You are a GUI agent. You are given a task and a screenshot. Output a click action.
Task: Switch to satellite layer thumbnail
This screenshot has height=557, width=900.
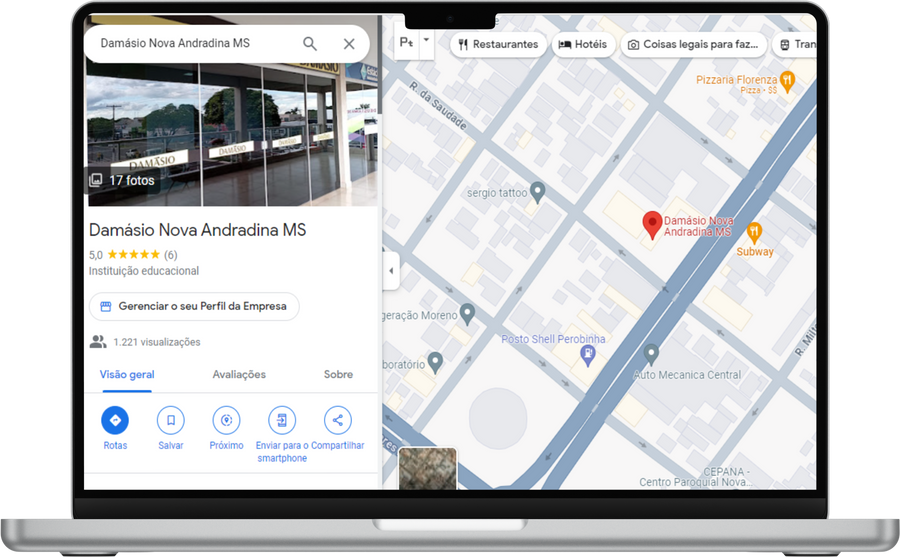point(428,469)
